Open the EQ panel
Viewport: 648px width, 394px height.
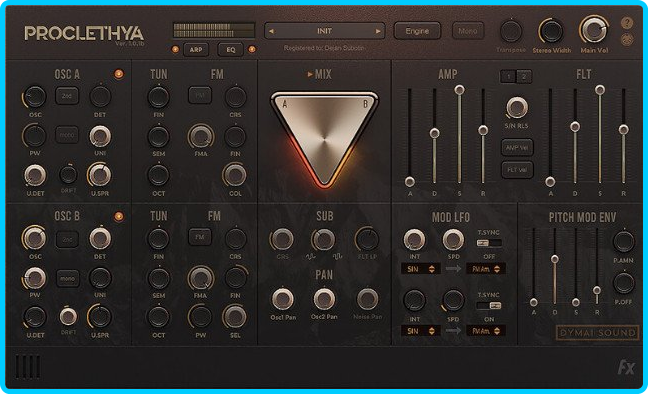(x=231, y=50)
